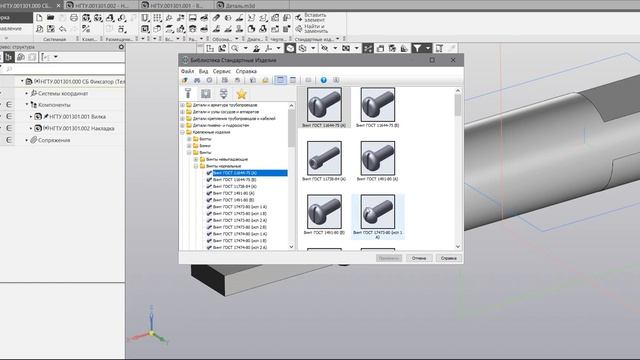This screenshot has width=640, height=360.
Task: Open the filter funnel dropdown arrow
Action: point(427,49)
